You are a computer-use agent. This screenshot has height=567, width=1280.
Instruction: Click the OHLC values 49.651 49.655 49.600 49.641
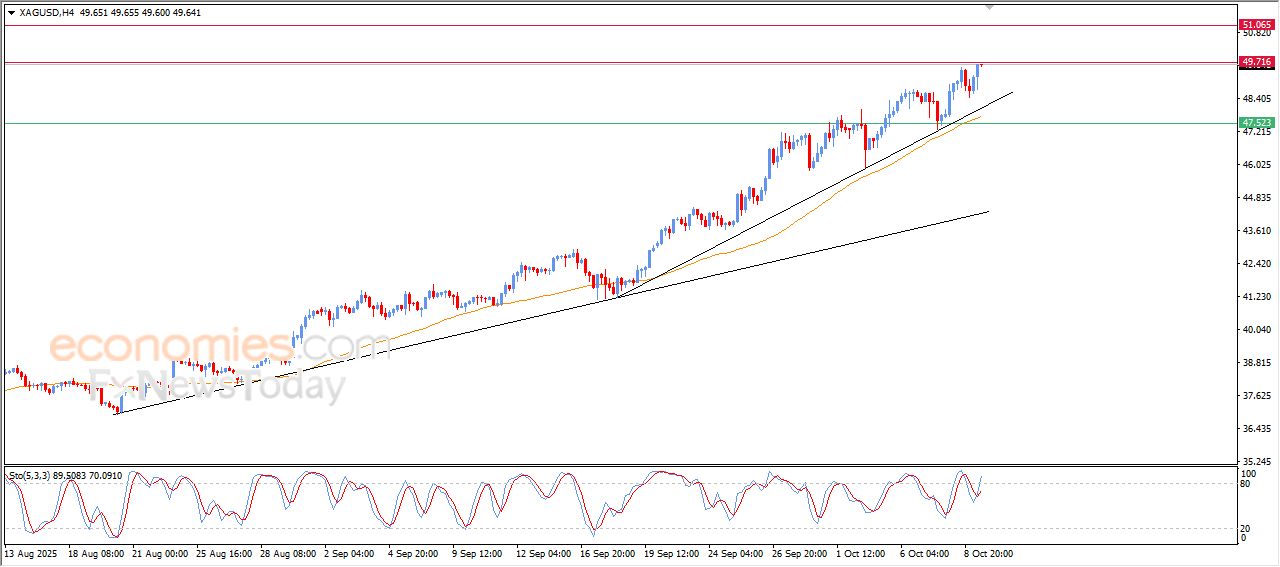(146, 13)
